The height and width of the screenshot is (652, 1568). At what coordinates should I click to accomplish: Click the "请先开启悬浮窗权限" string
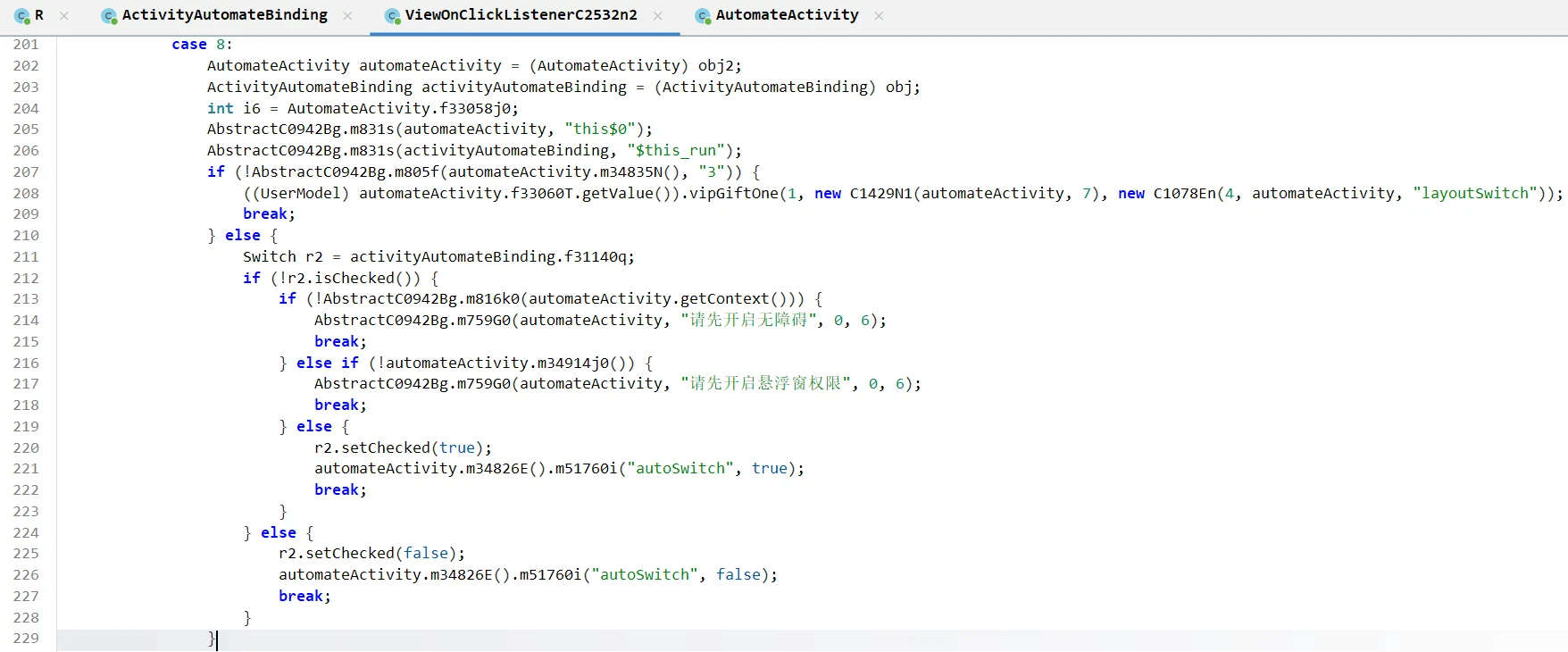pos(765,384)
